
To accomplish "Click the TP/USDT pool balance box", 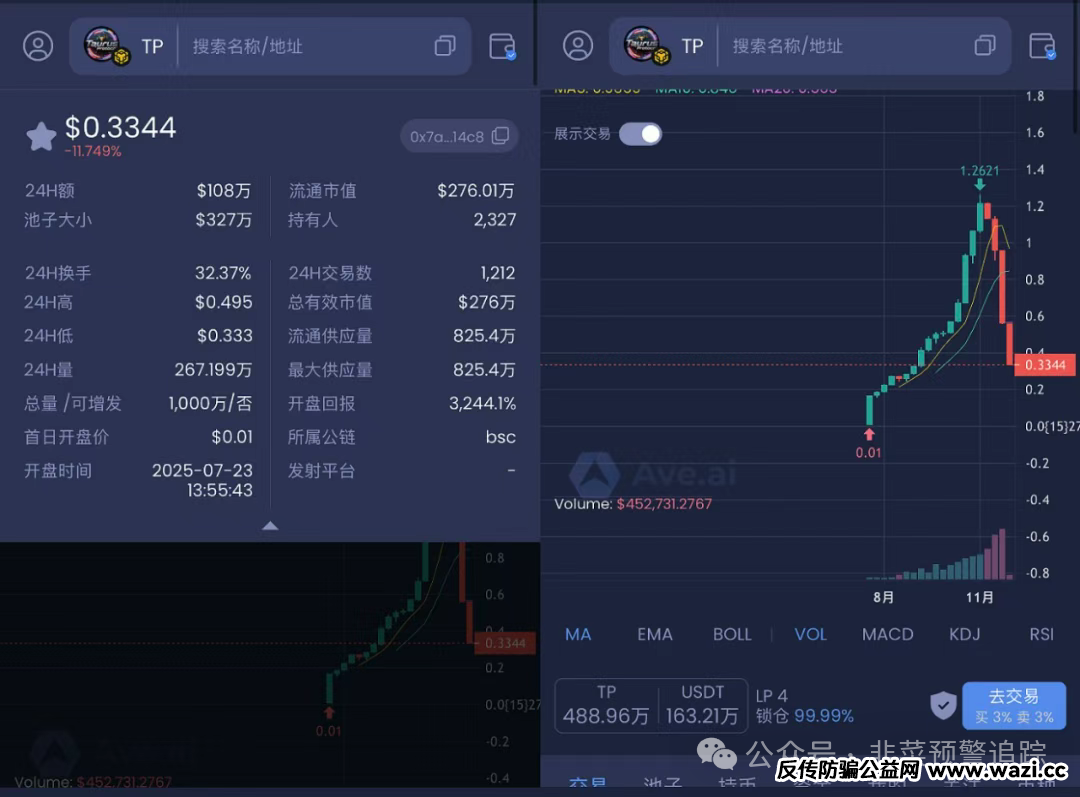I will tap(651, 705).
